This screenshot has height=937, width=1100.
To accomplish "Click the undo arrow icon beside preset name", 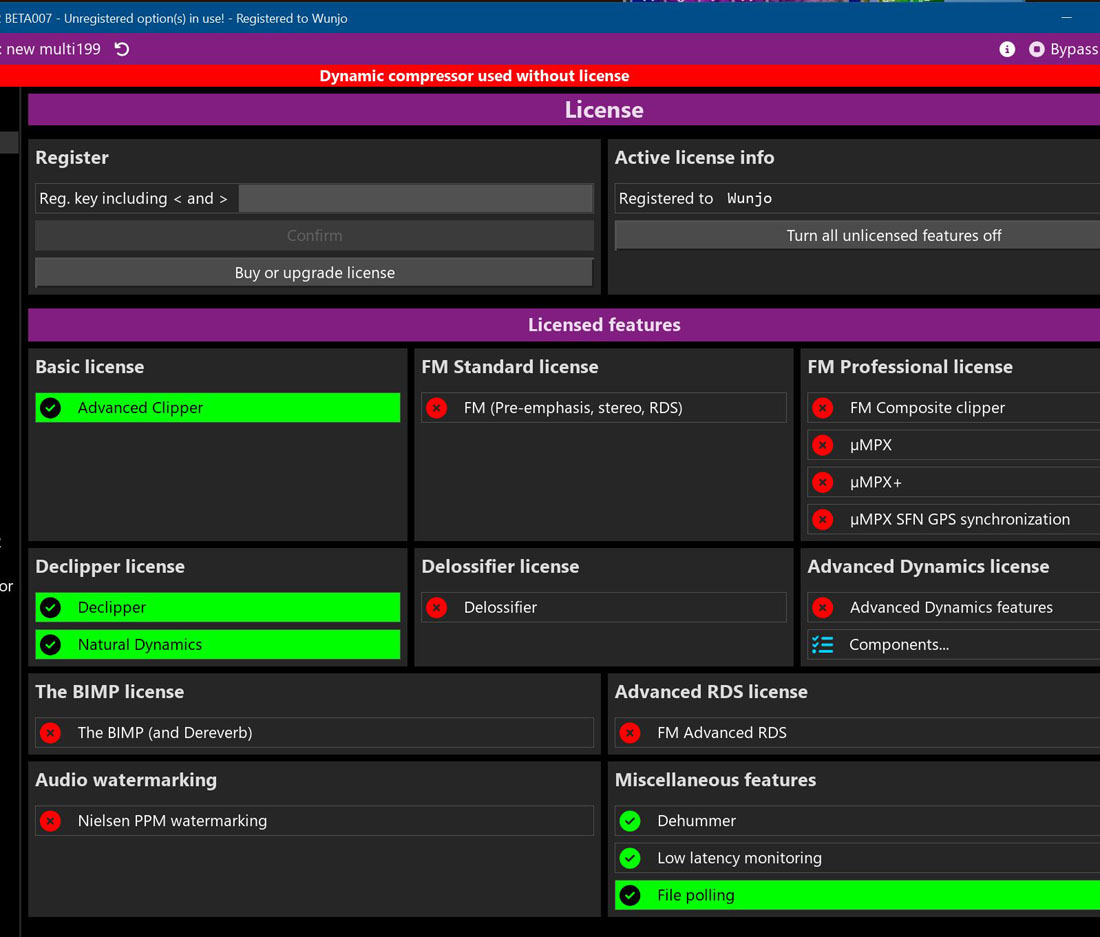I will click(x=122, y=49).
